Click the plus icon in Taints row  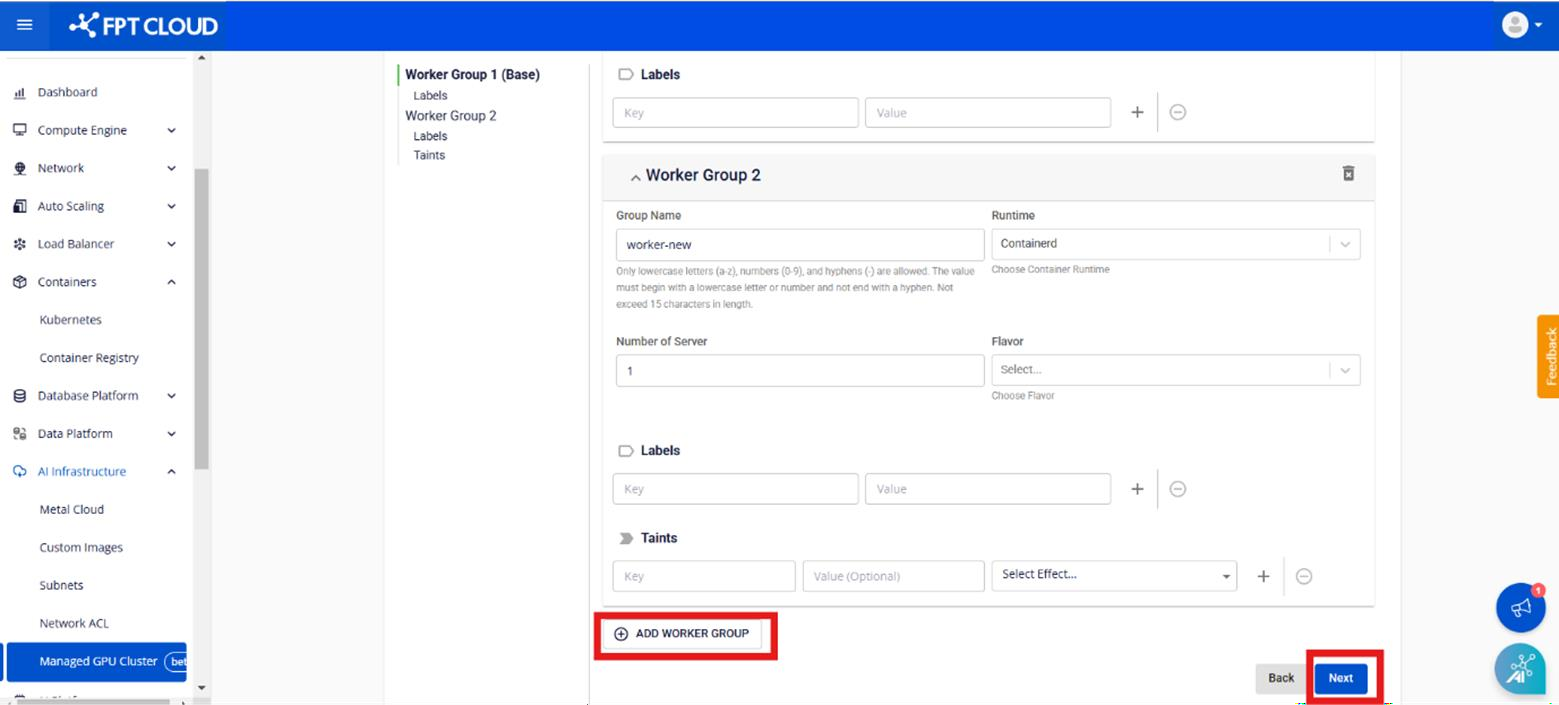(1263, 576)
